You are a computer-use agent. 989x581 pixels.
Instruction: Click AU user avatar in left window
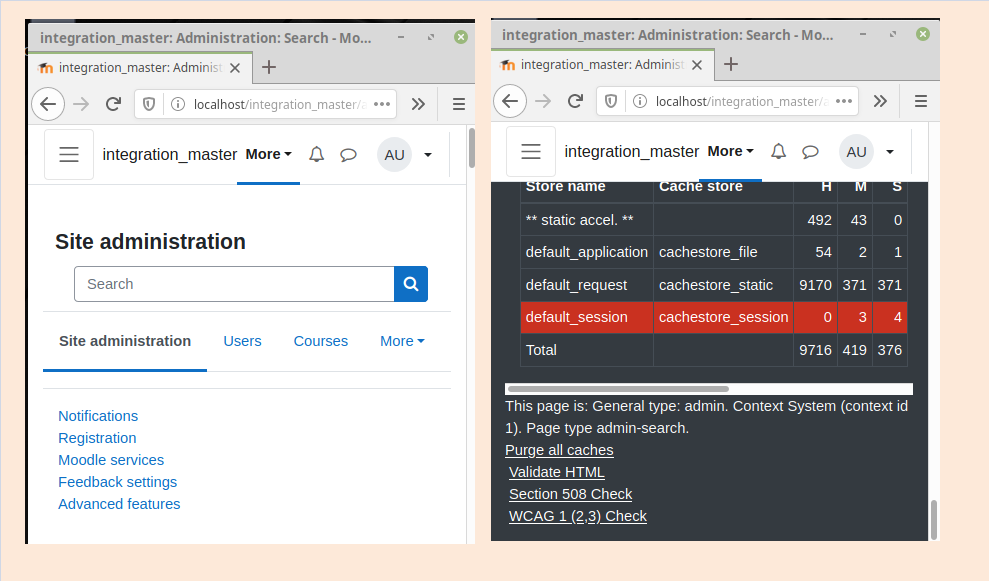[x=394, y=155]
